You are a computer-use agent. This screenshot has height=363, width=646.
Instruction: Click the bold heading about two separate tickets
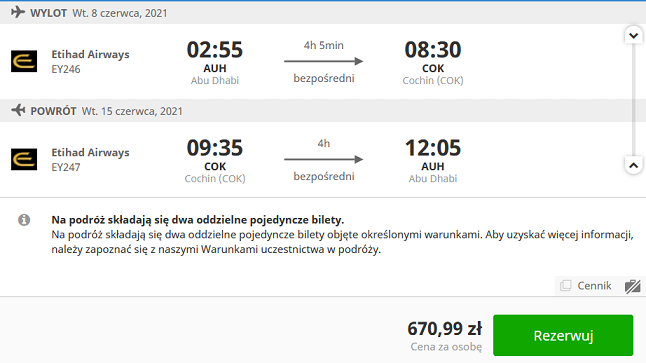197,220
